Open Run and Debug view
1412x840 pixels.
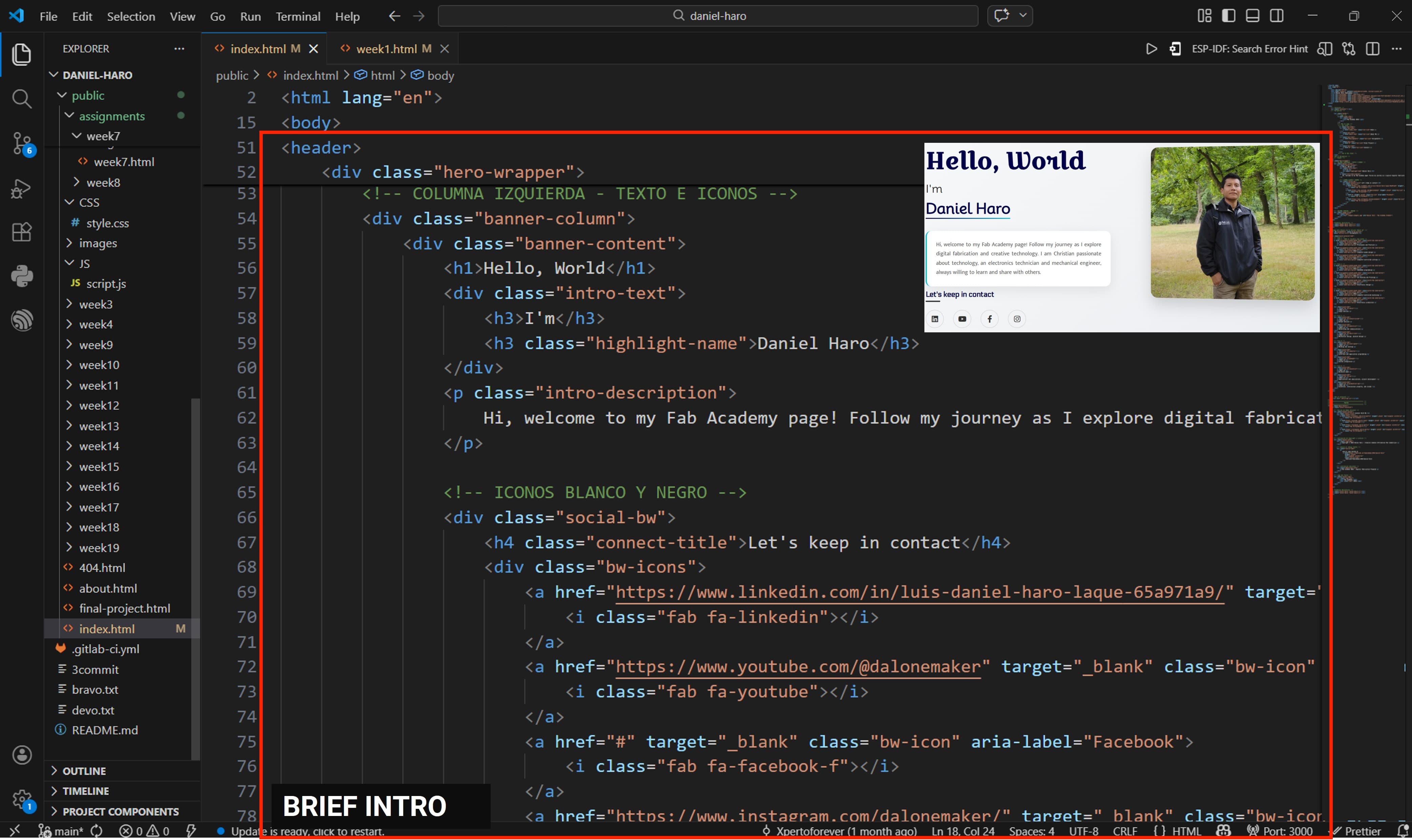pos(22,189)
